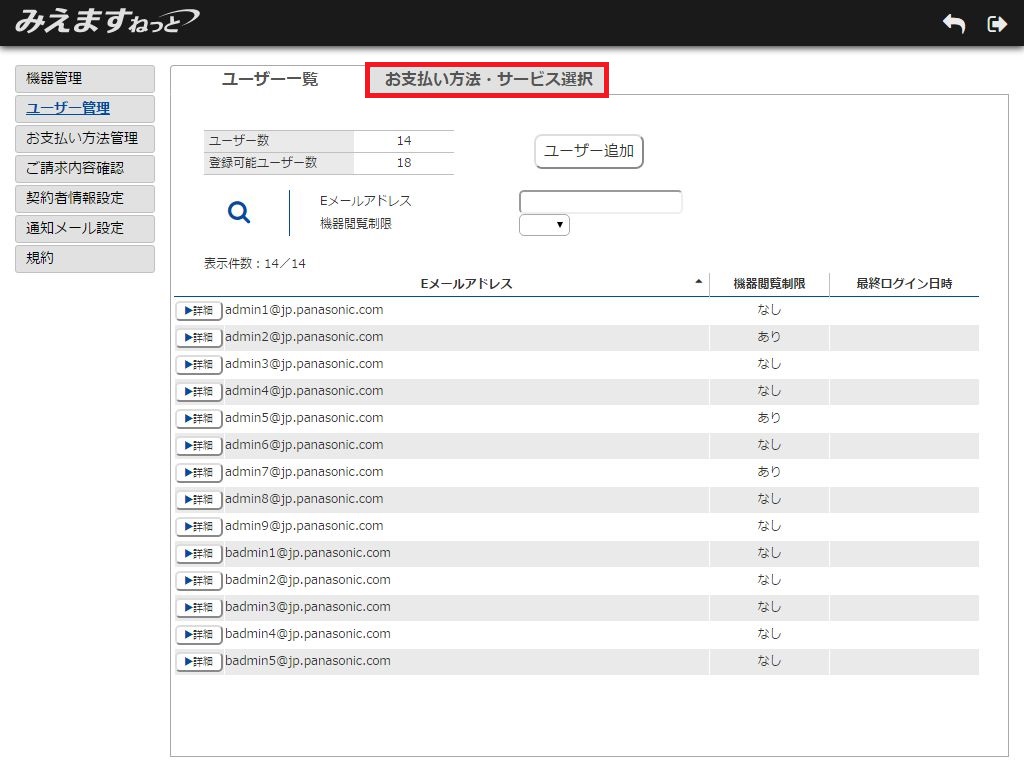The width and height of the screenshot is (1024, 768).
Task: Switch to お支払い方法・サービス選択 tab
Action: (x=488, y=80)
